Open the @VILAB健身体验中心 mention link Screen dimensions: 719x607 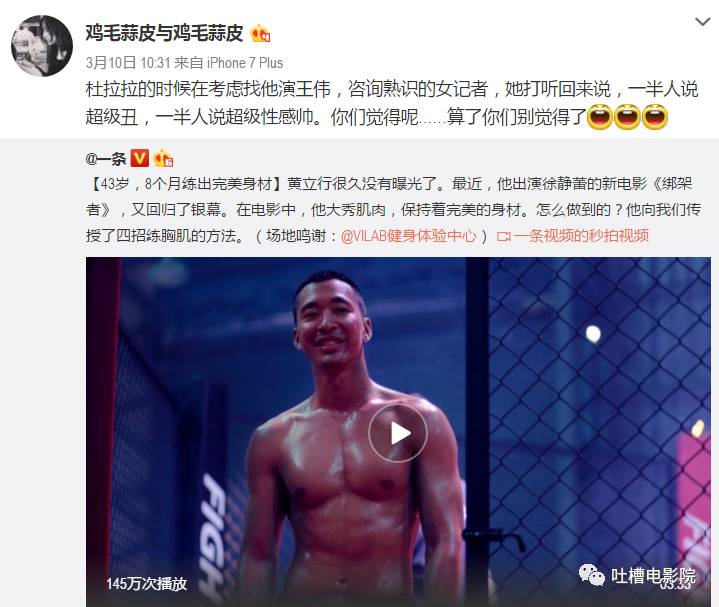point(409,236)
